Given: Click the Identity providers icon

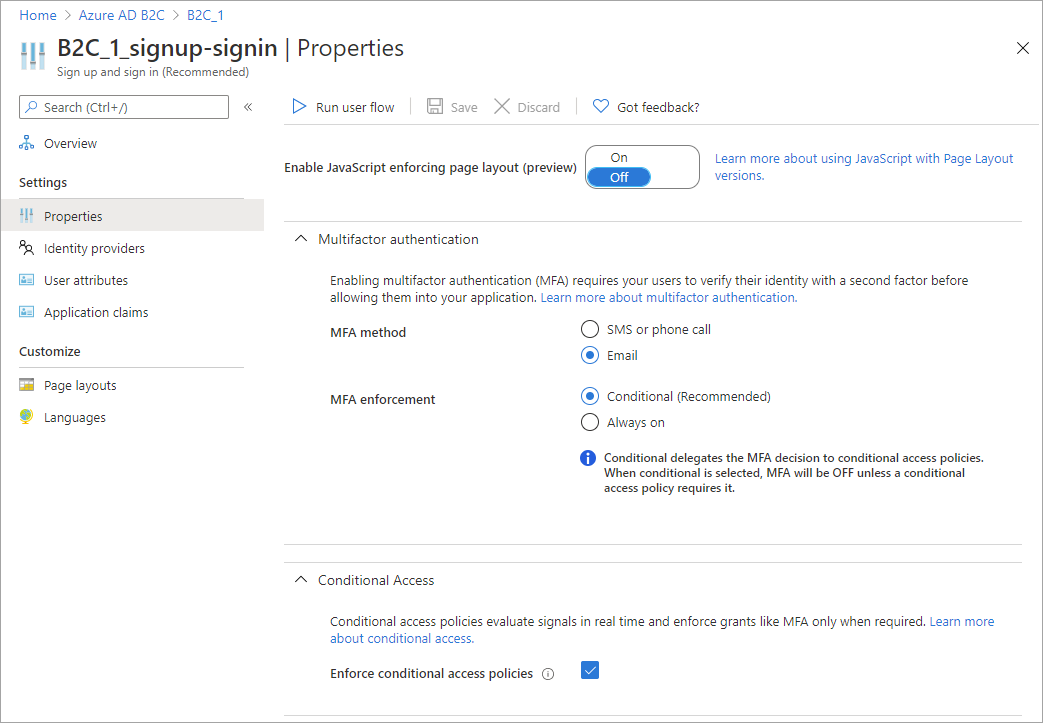Looking at the screenshot, I should 27,248.
